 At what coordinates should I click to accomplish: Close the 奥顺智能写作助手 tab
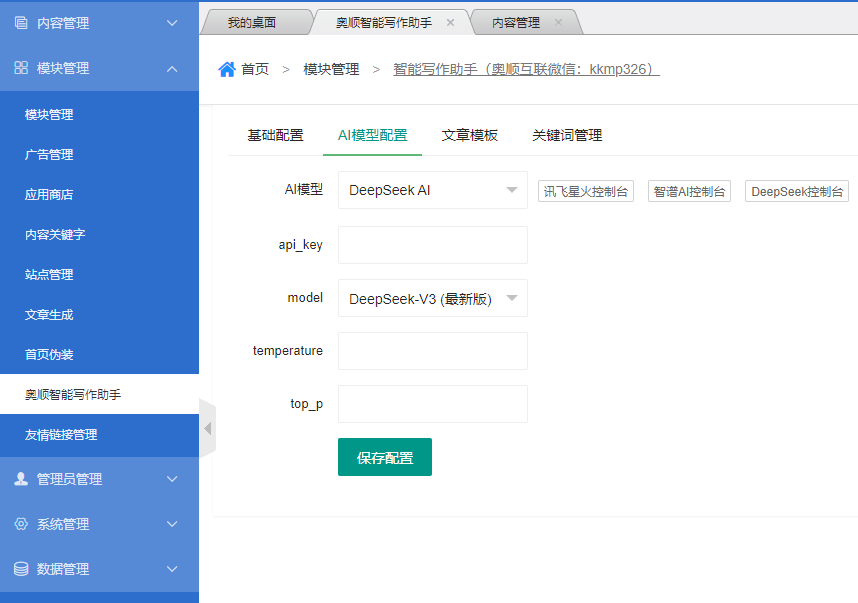(450, 22)
